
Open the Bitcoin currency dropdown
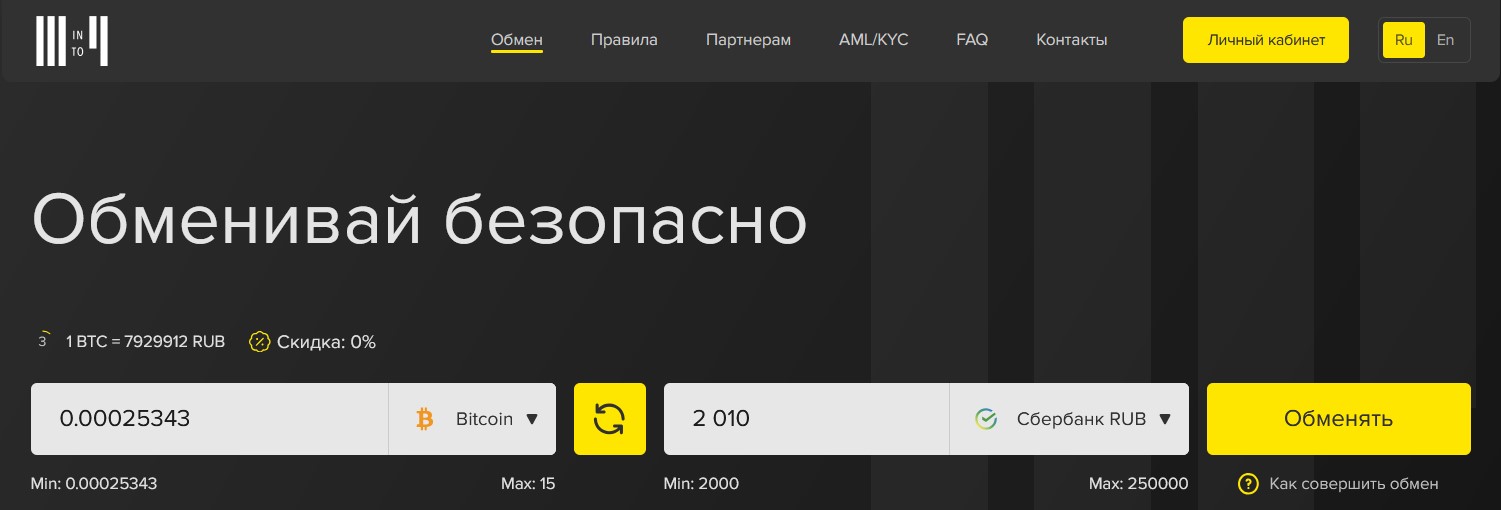[x=472, y=419]
